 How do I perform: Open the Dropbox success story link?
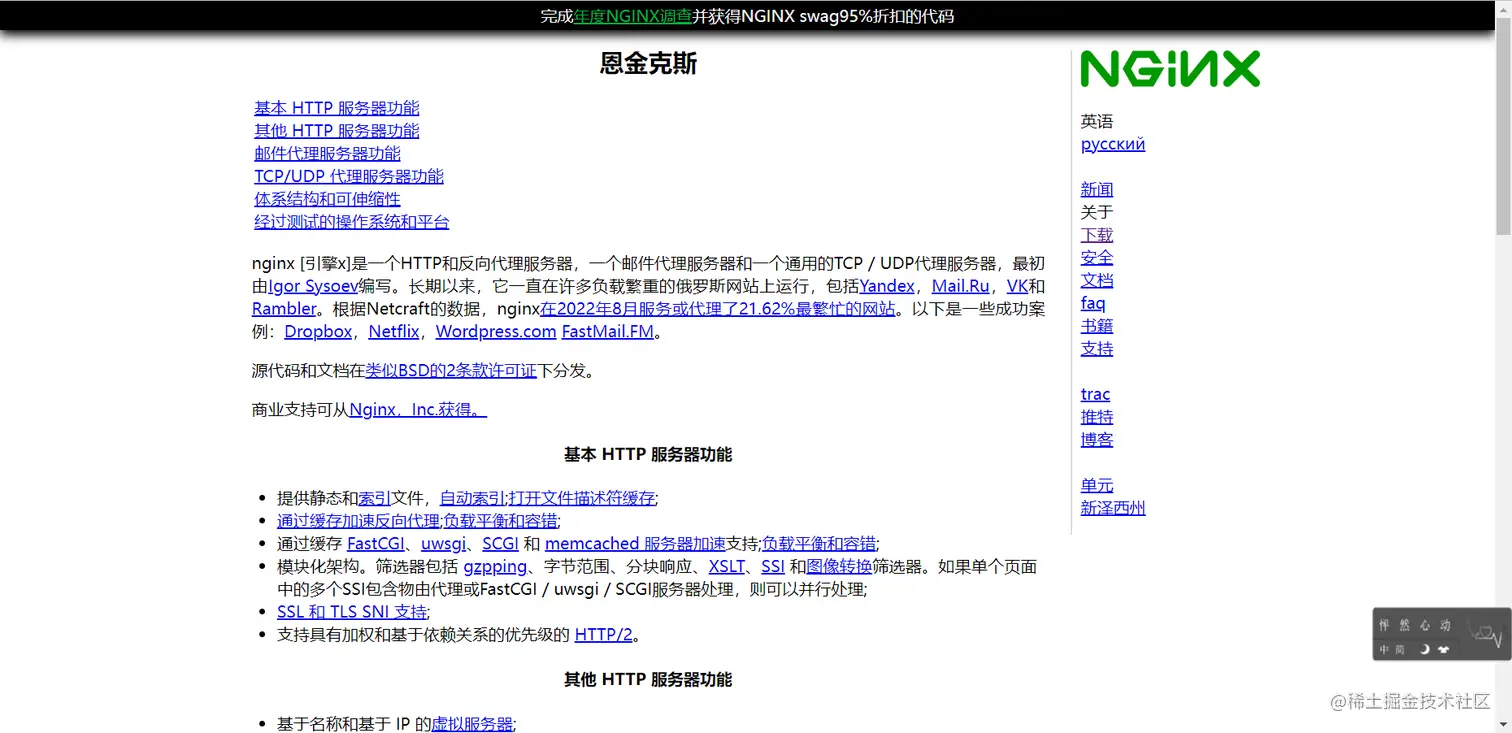click(x=318, y=332)
